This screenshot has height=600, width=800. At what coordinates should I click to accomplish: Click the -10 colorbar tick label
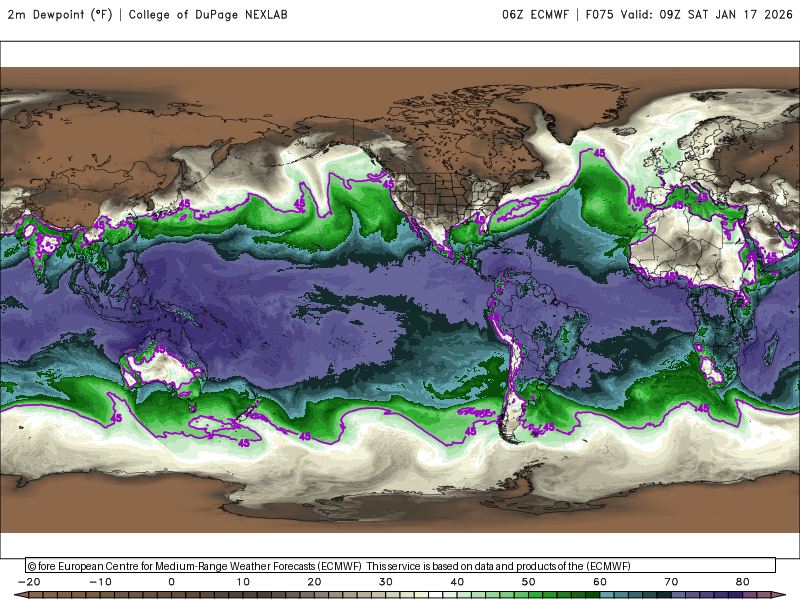(100, 582)
